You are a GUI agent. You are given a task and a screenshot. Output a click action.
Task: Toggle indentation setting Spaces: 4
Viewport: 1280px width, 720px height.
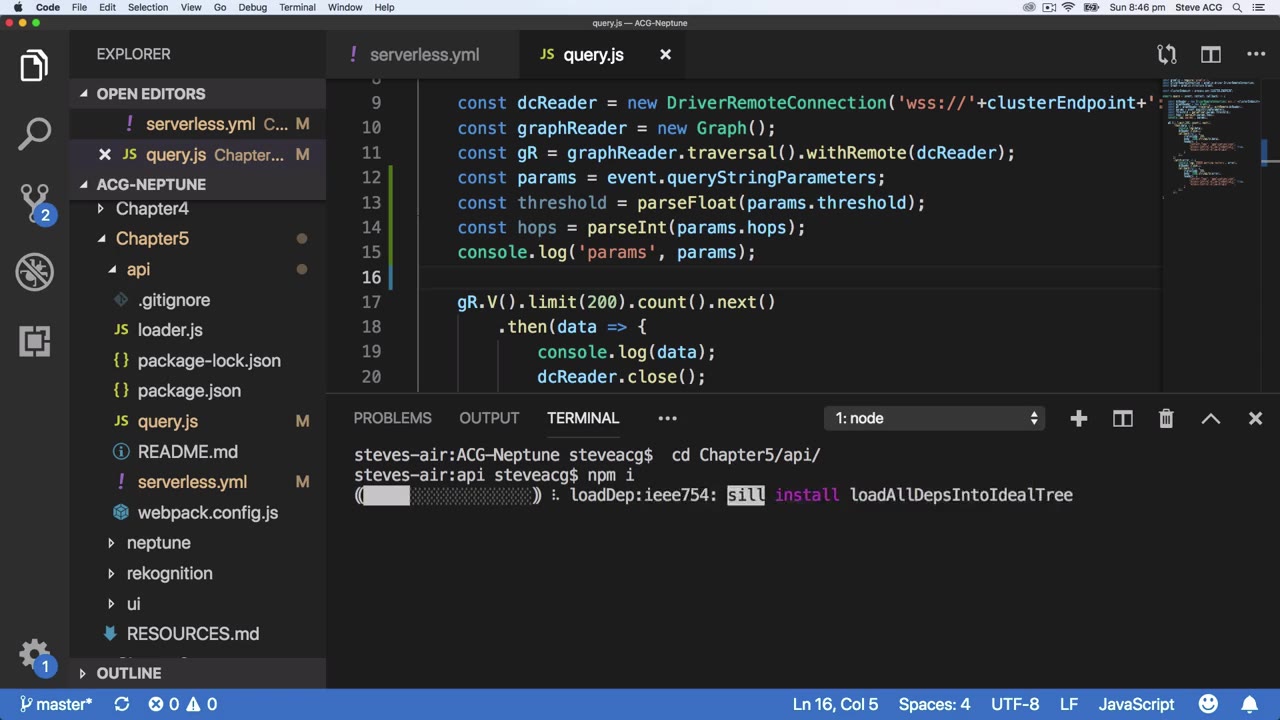click(933, 704)
